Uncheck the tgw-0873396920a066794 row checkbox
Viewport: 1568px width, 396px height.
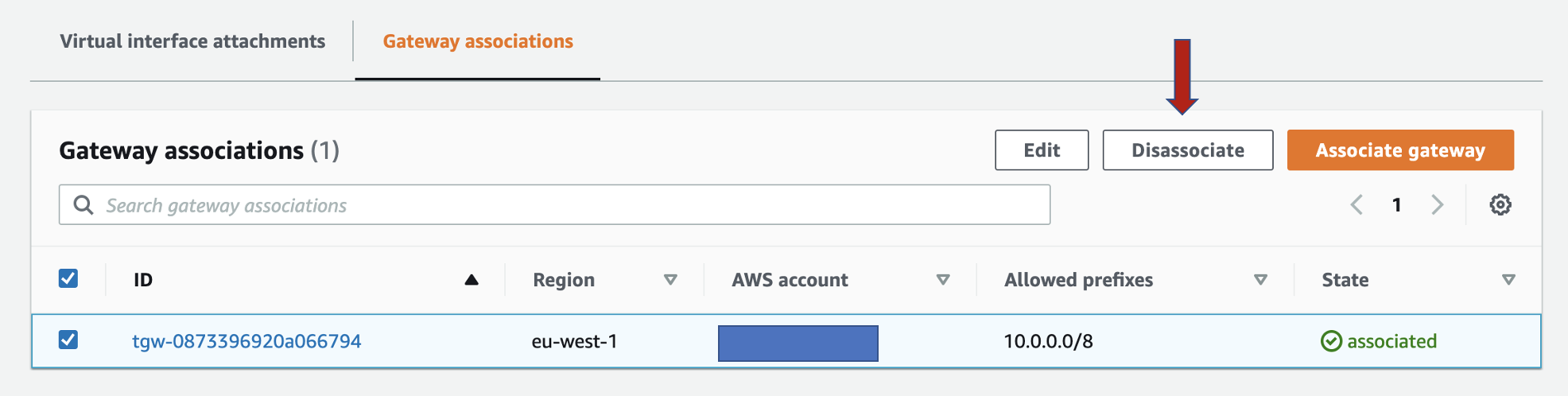(68, 340)
